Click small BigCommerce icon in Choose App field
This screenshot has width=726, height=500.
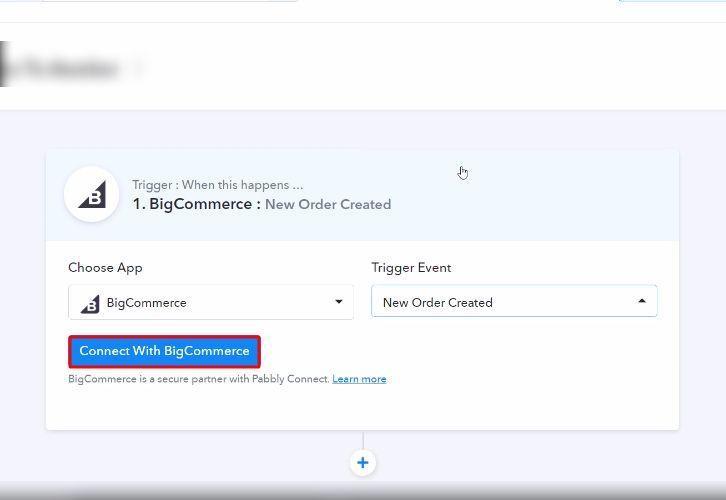click(x=90, y=303)
